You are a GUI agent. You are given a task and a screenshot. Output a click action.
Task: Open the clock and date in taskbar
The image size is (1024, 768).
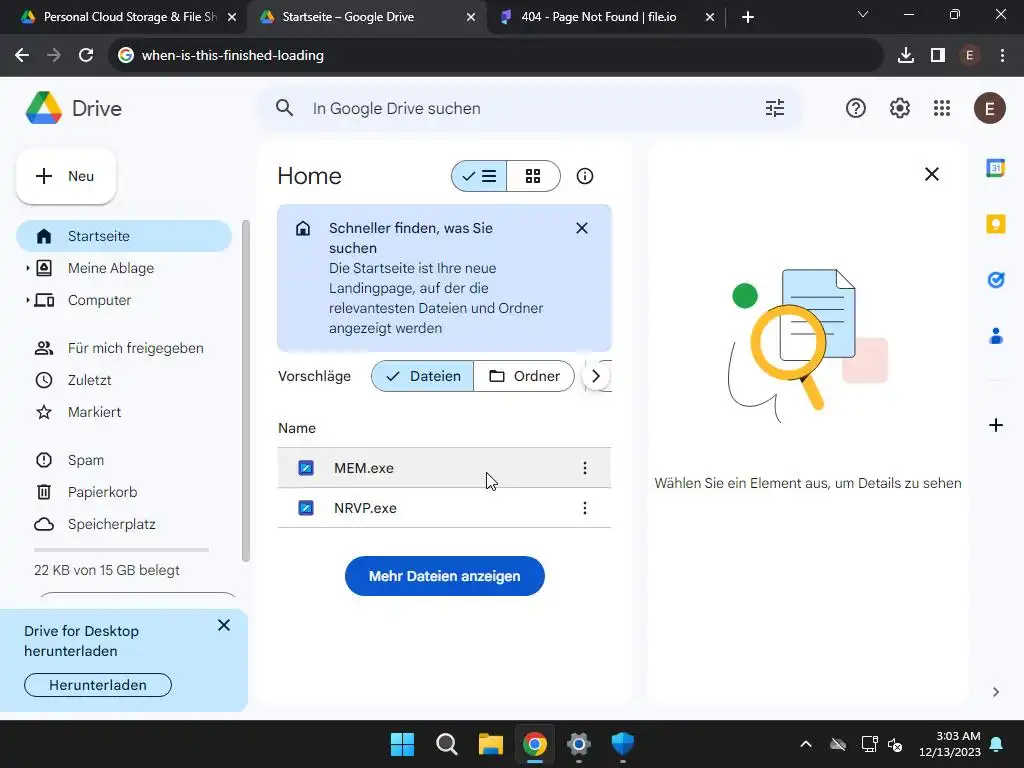coord(950,744)
